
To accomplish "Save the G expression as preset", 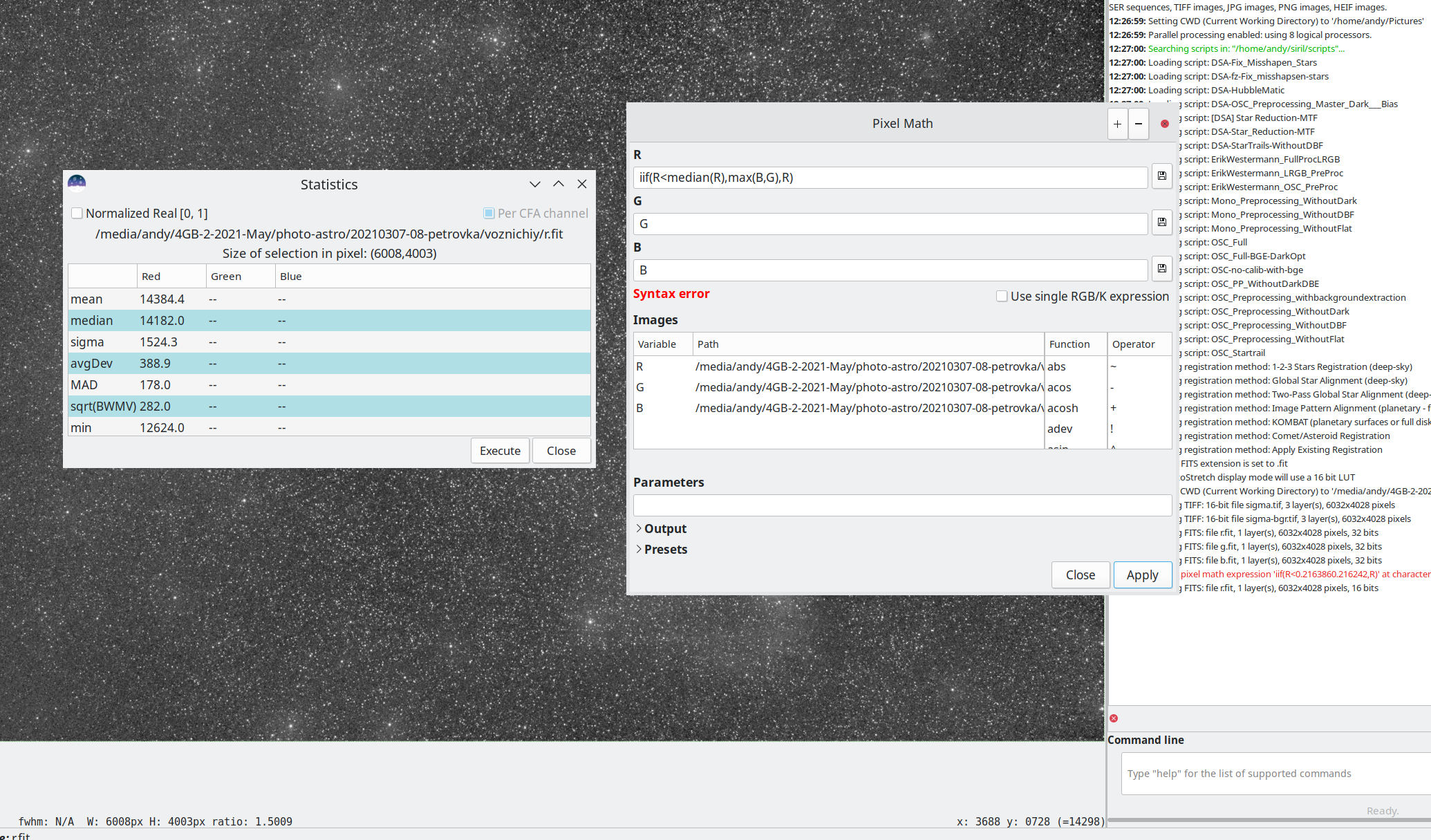I will tap(1161, 223).
